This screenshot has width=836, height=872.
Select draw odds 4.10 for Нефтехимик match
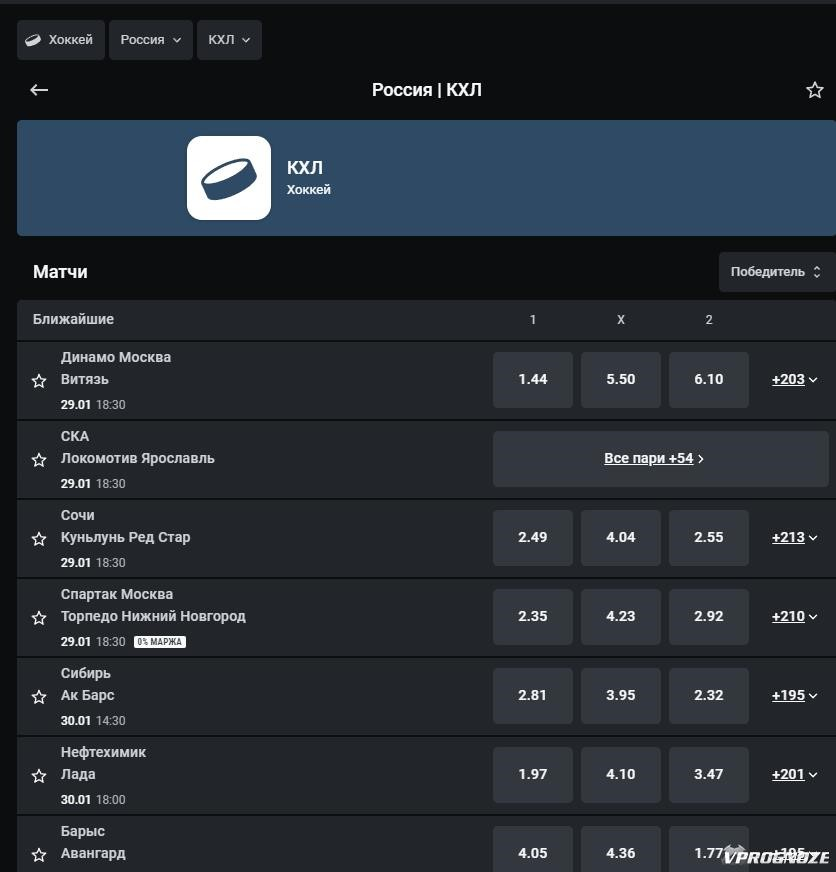621,775
